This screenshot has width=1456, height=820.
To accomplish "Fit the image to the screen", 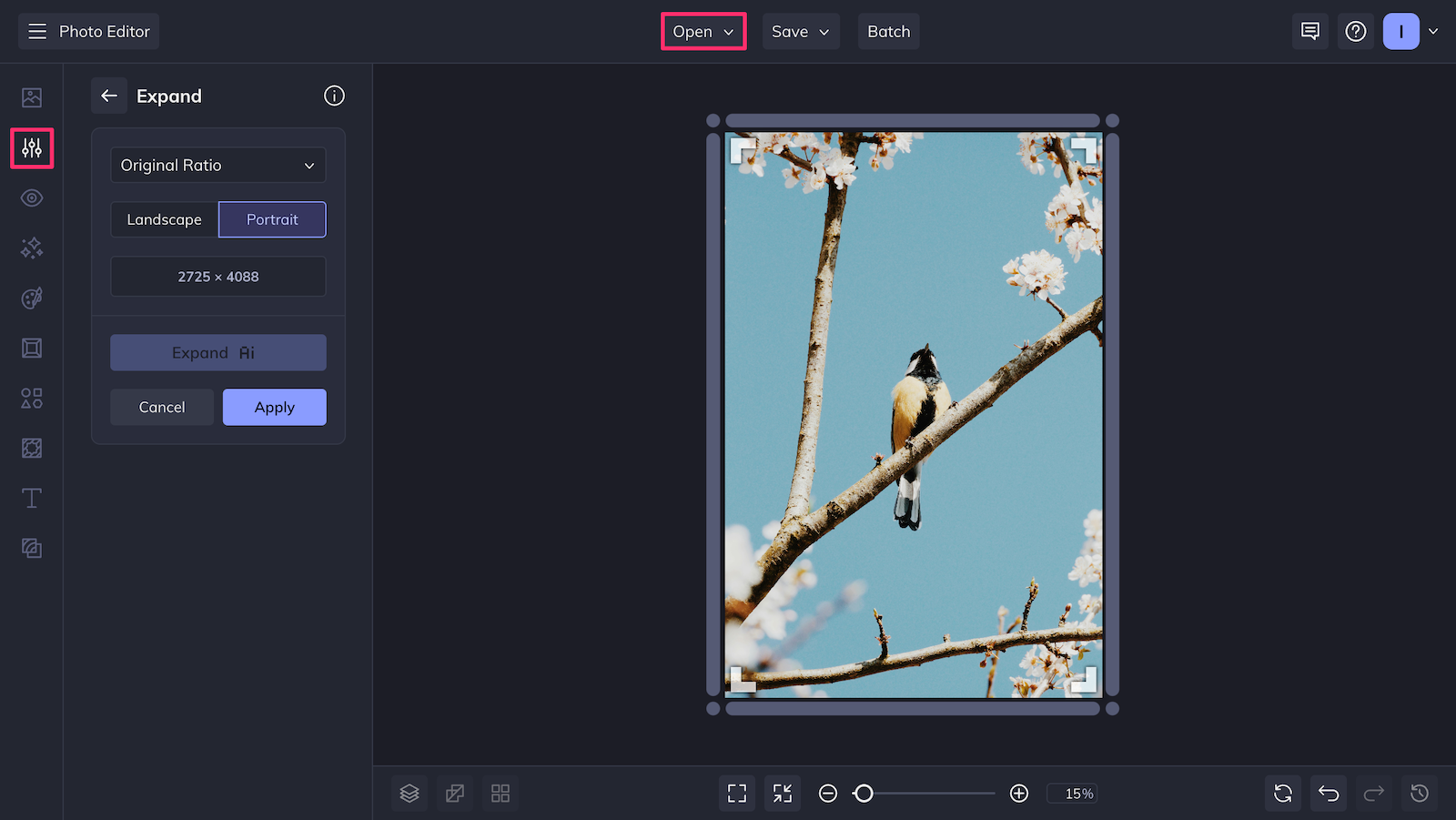I will (x=736, y=793).
